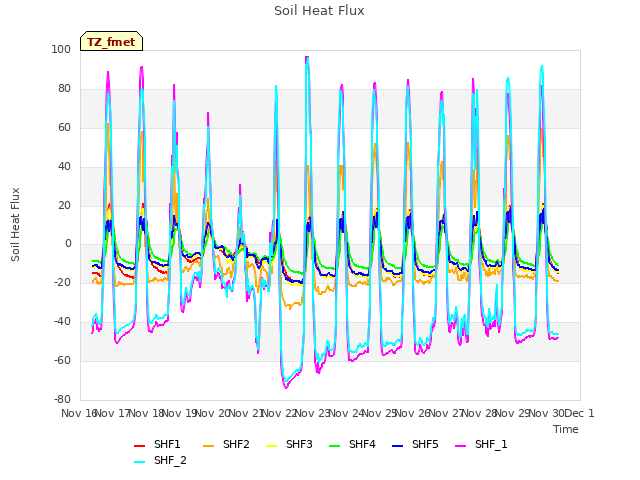Click the vertical Soil Heat Flux axis label
Screen dimensions: 640x480
[x=15, y=224]
